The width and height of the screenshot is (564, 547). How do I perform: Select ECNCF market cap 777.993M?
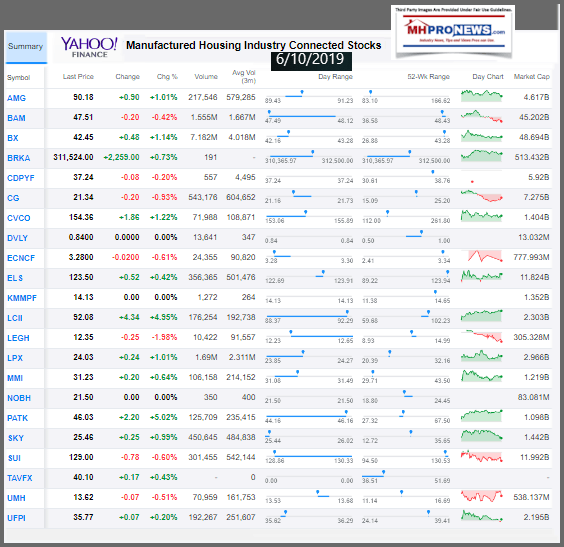(x=531, y=257)
